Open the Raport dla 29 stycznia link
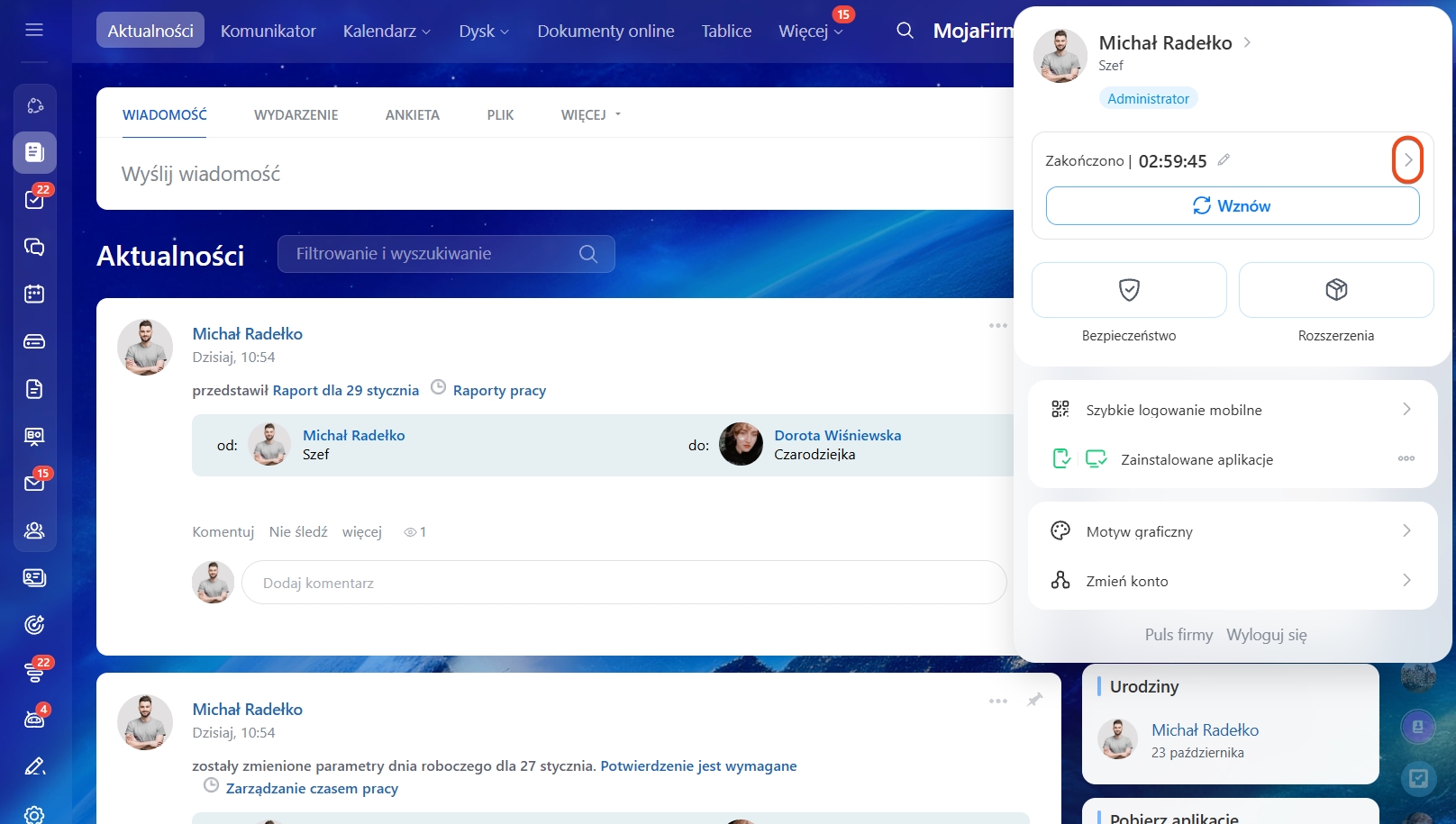 pyautogui.click(x=346, y=391)
